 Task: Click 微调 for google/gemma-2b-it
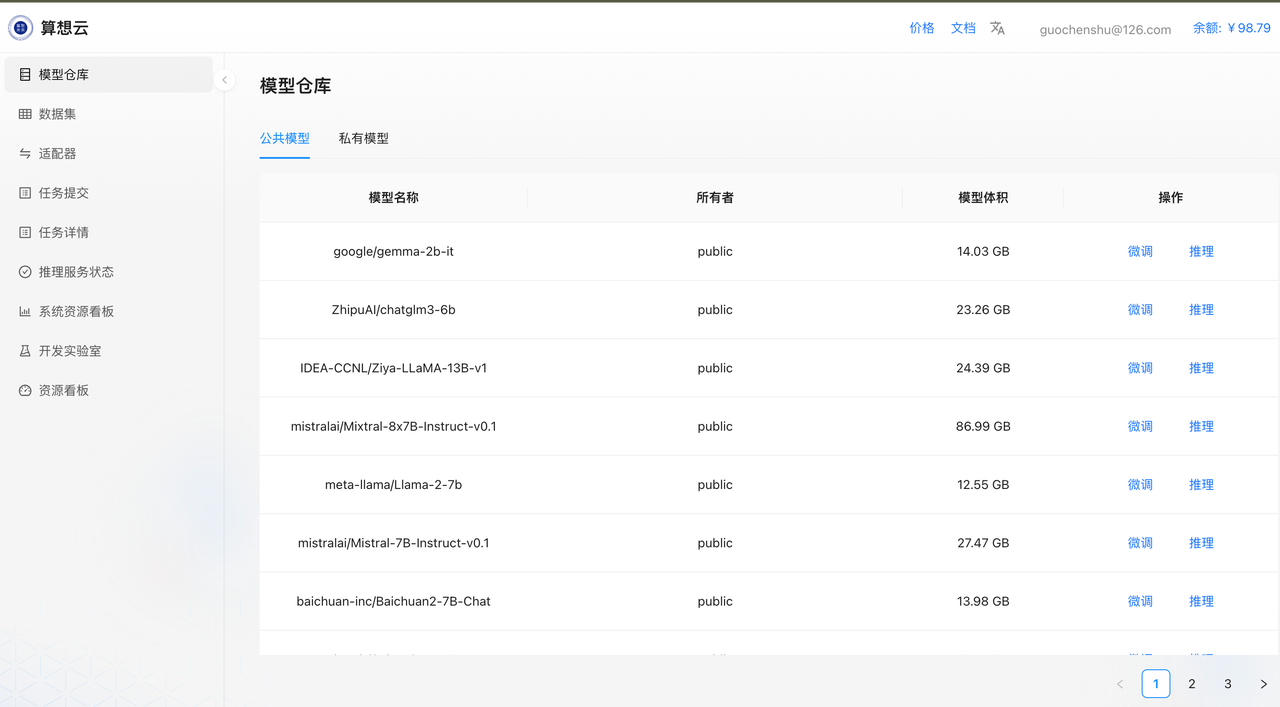point(1140,252)
